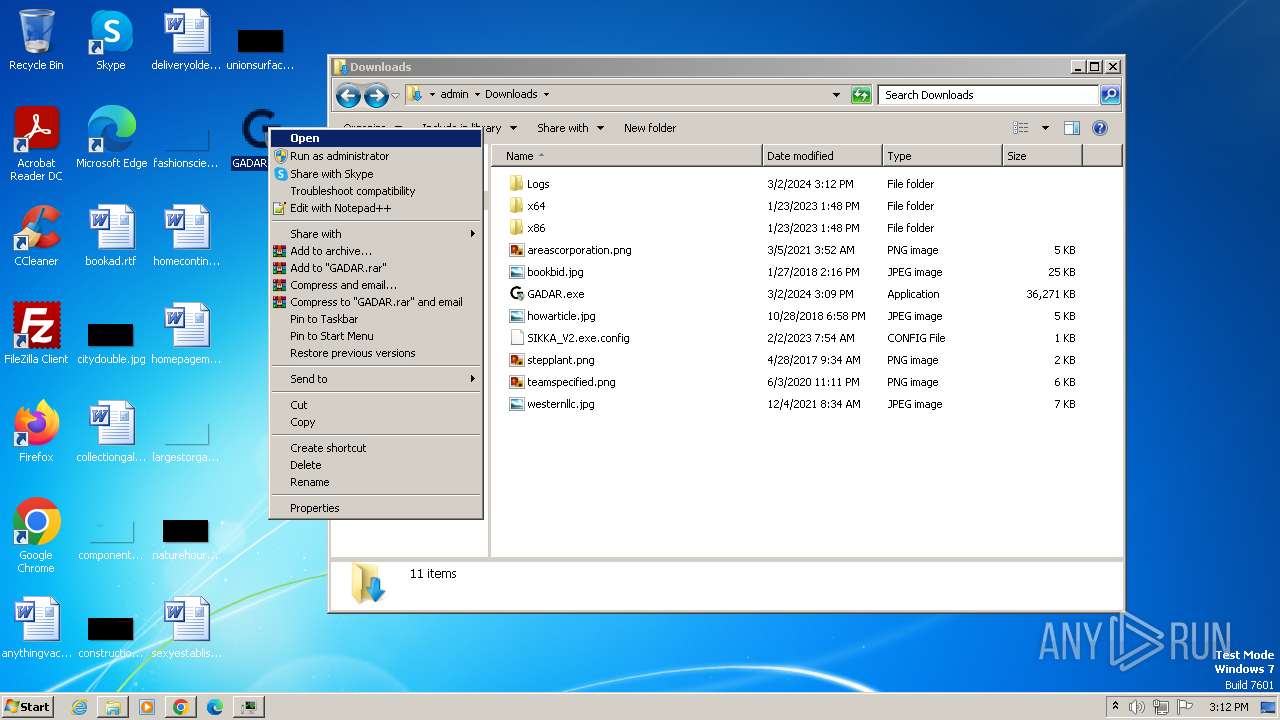Open Properties from the context menu

click(376, 508)
